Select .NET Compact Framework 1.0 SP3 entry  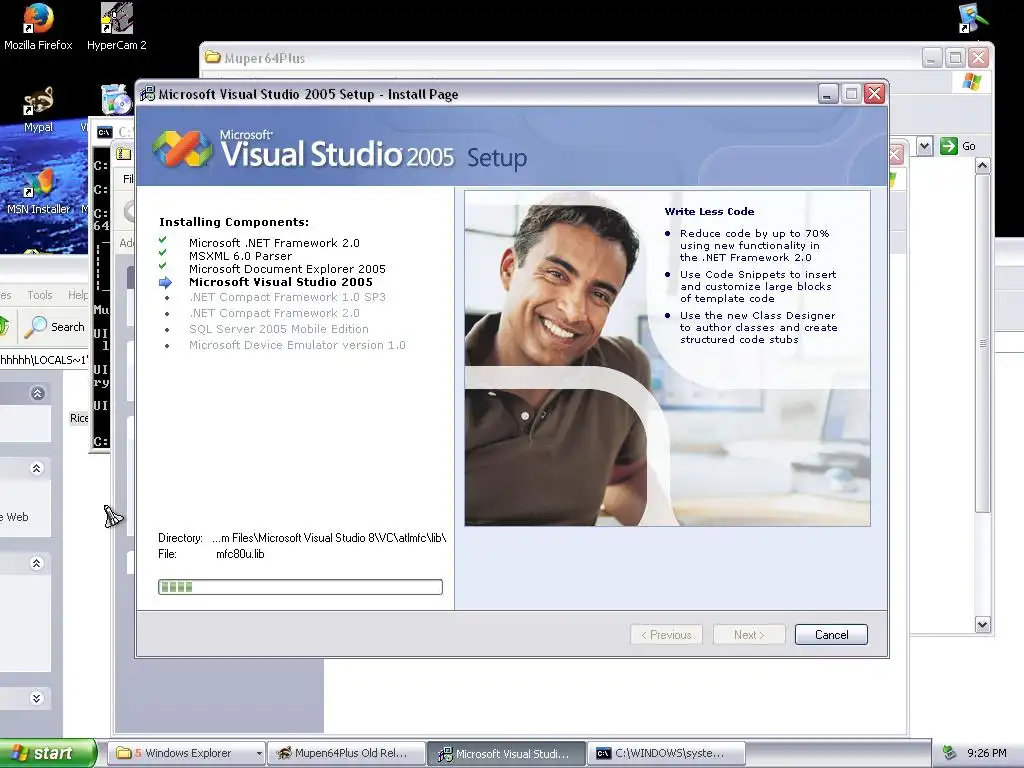[287, 297]
